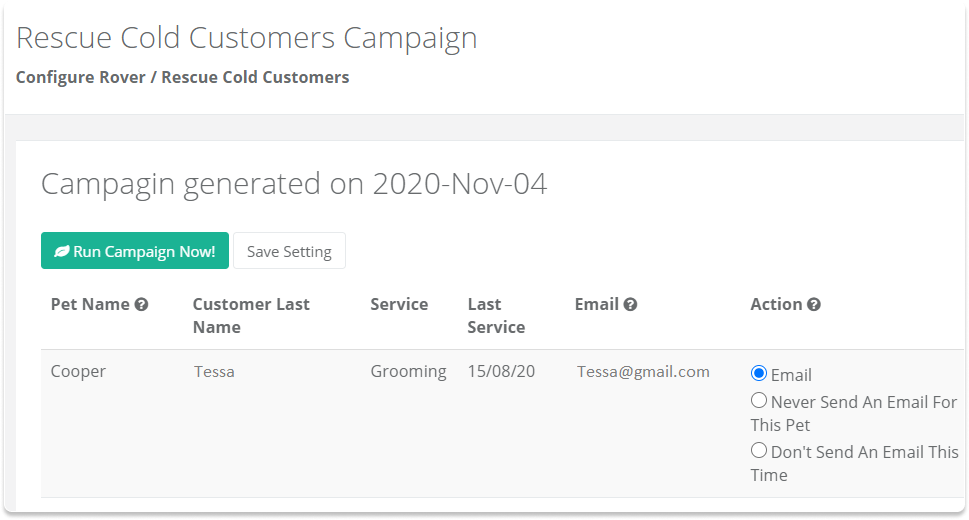This screenshot has height=520, width=969.
Task: Click the Email column help icon
Action: tap(630, 304)
